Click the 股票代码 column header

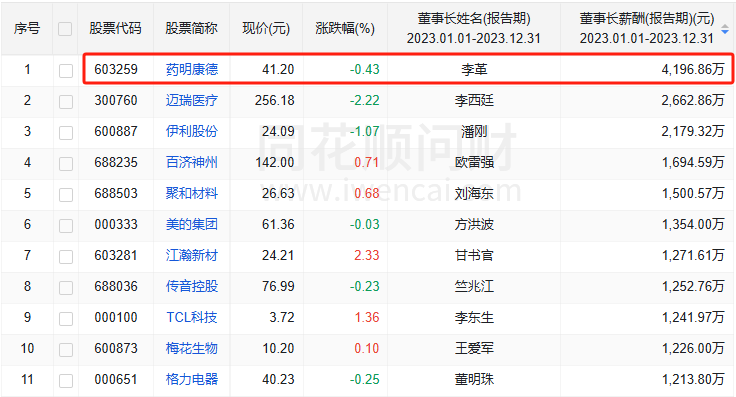pos(115,29)
